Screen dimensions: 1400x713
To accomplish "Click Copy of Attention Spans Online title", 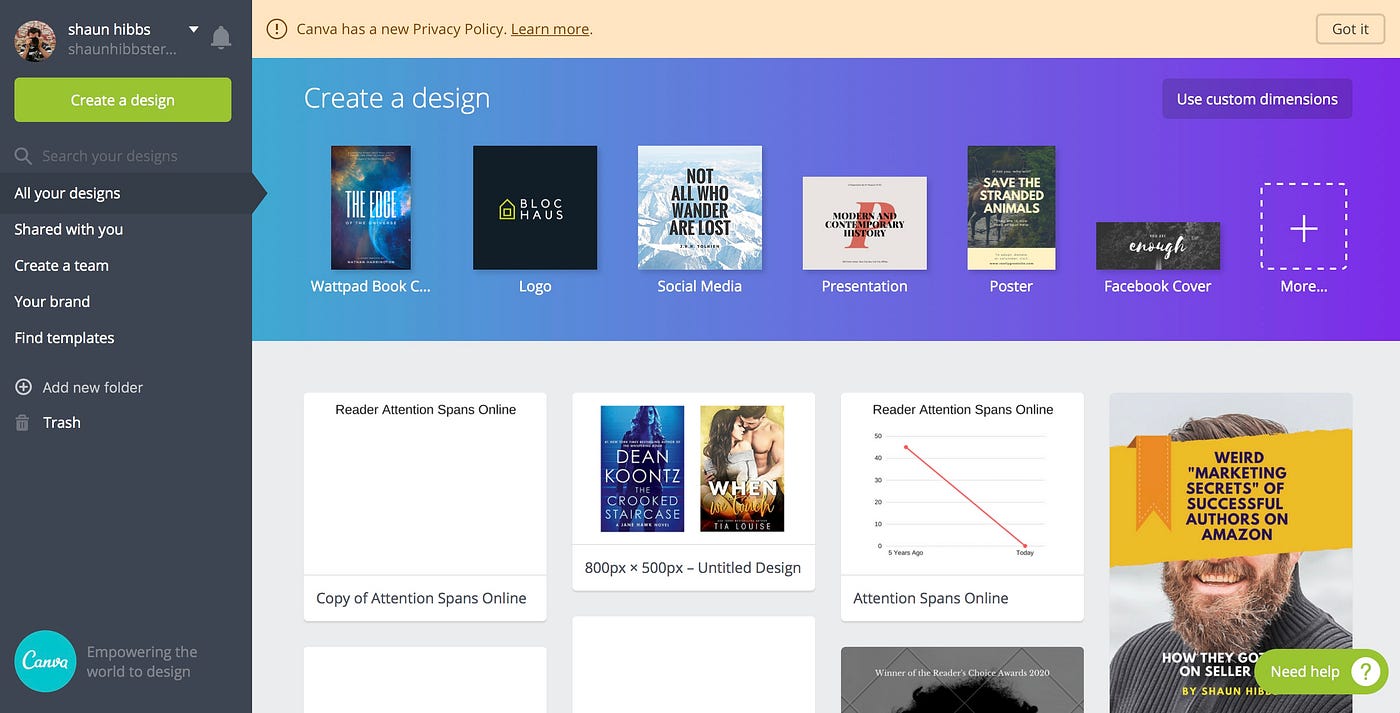I will click(421, 598).
